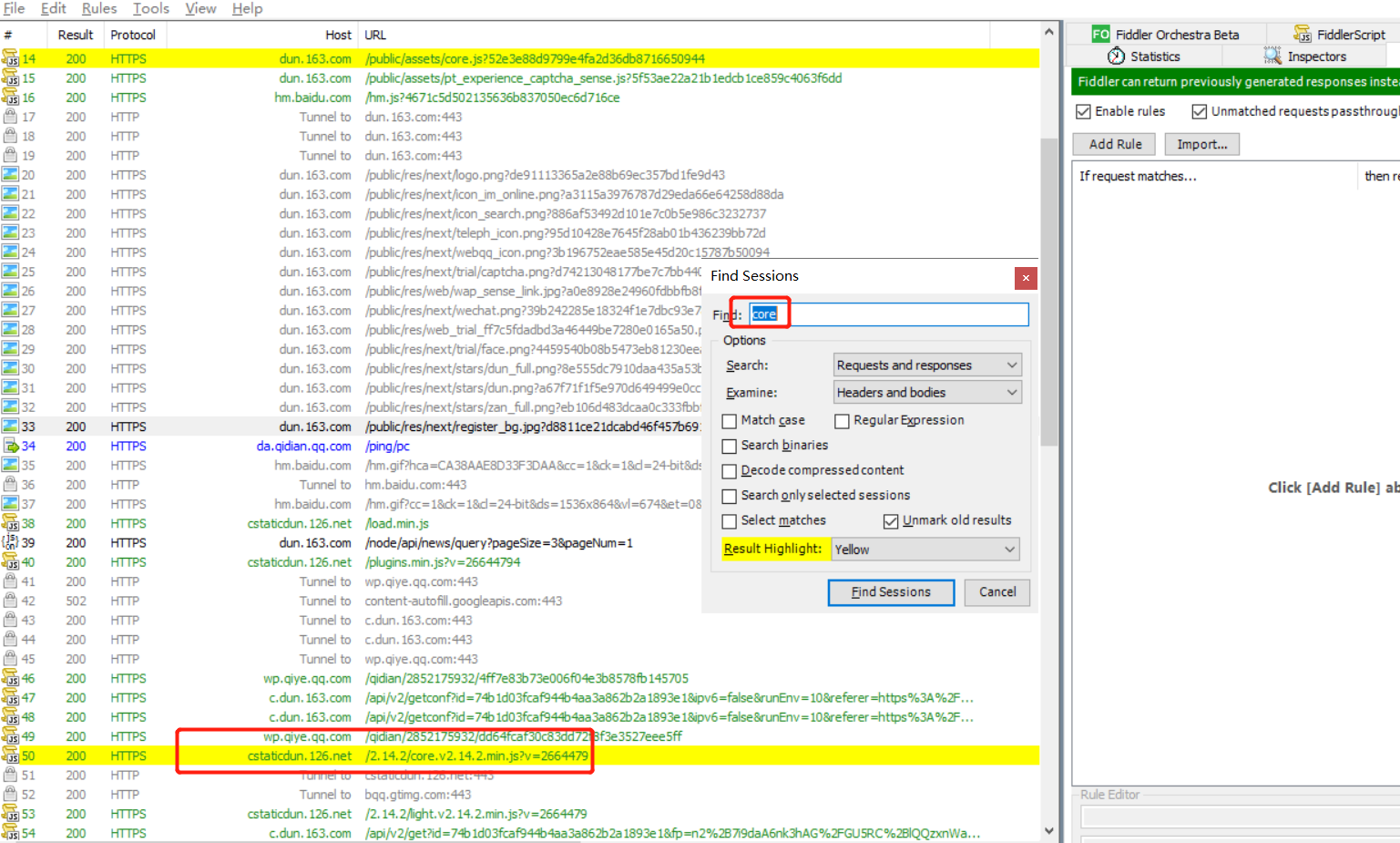Click the Statistics clock icon
This screenshot has width=1400, height=843.
click(x=1116, y=57)
